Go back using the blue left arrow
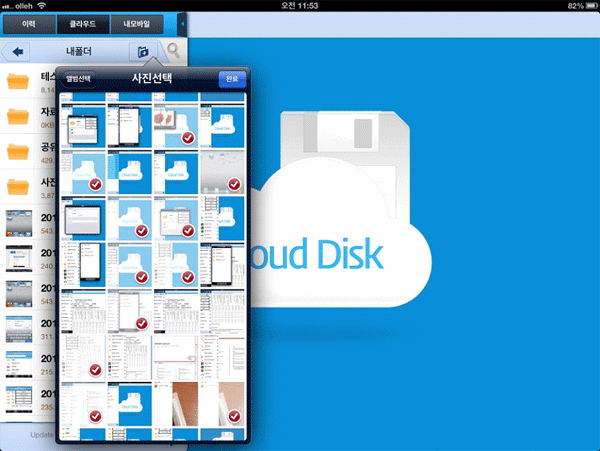 [x=18, y=52]
